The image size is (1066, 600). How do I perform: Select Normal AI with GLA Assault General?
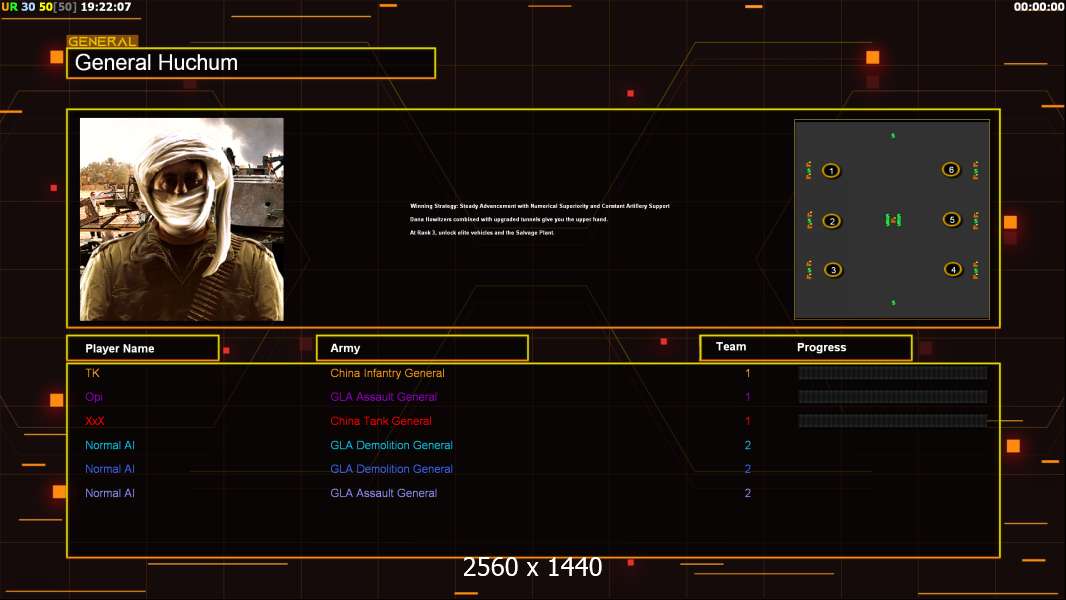pyautogui.click(x=109, y=493)
